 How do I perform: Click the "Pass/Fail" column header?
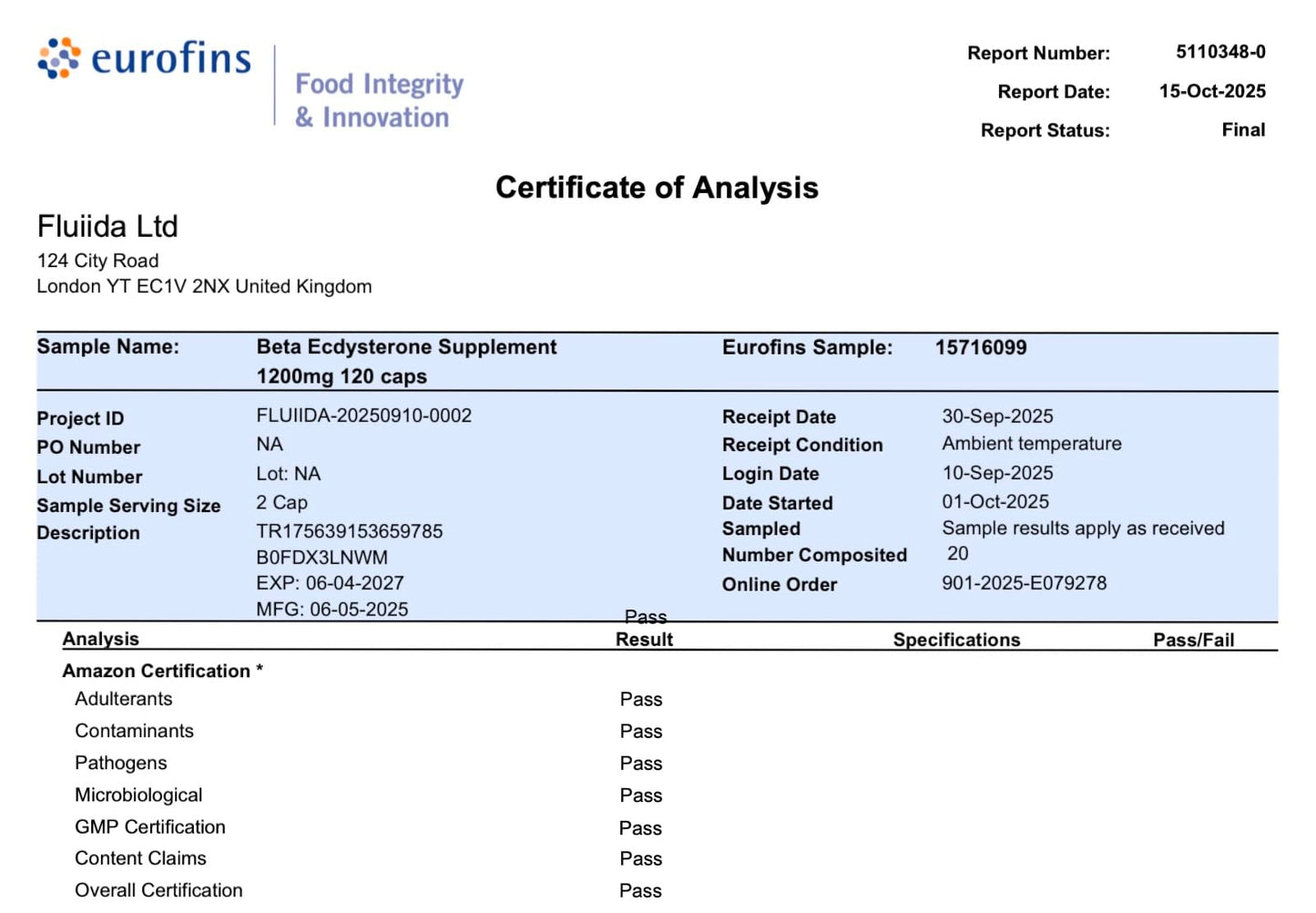point(1193,640)
